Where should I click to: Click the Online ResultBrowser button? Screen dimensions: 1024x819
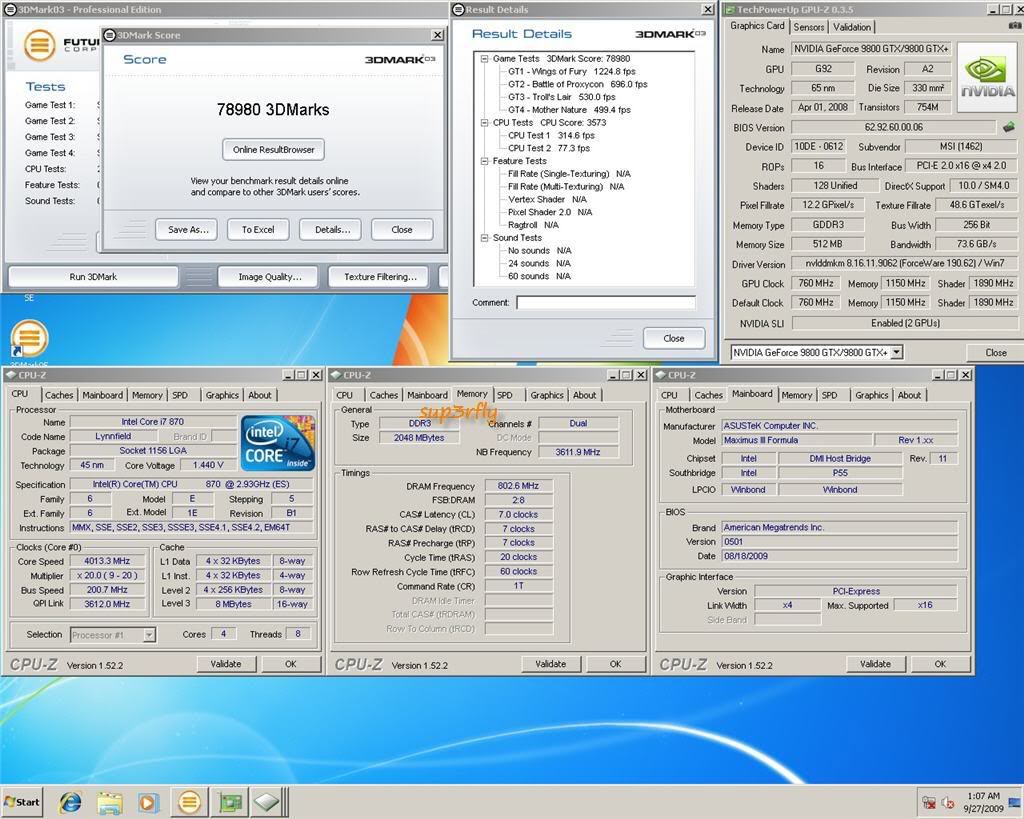tap(274, 150)
